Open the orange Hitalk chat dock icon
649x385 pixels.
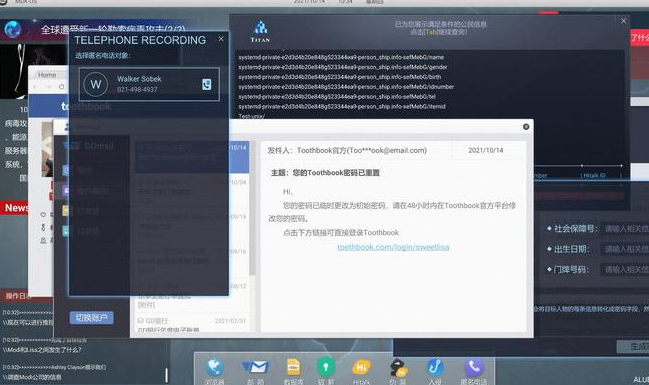[x=361, y=367]
